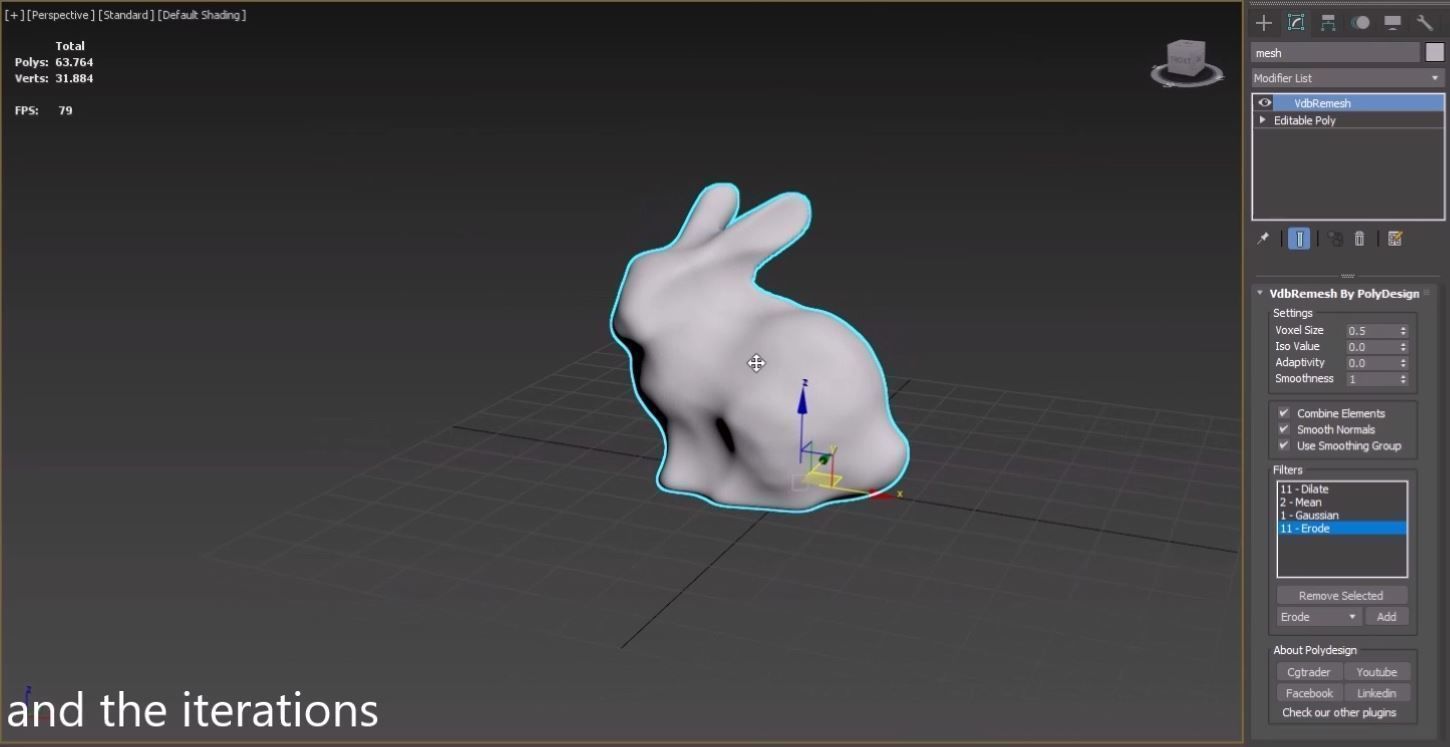
Task: Open the Create command panel tab
Action: (x=1264, y=23)
